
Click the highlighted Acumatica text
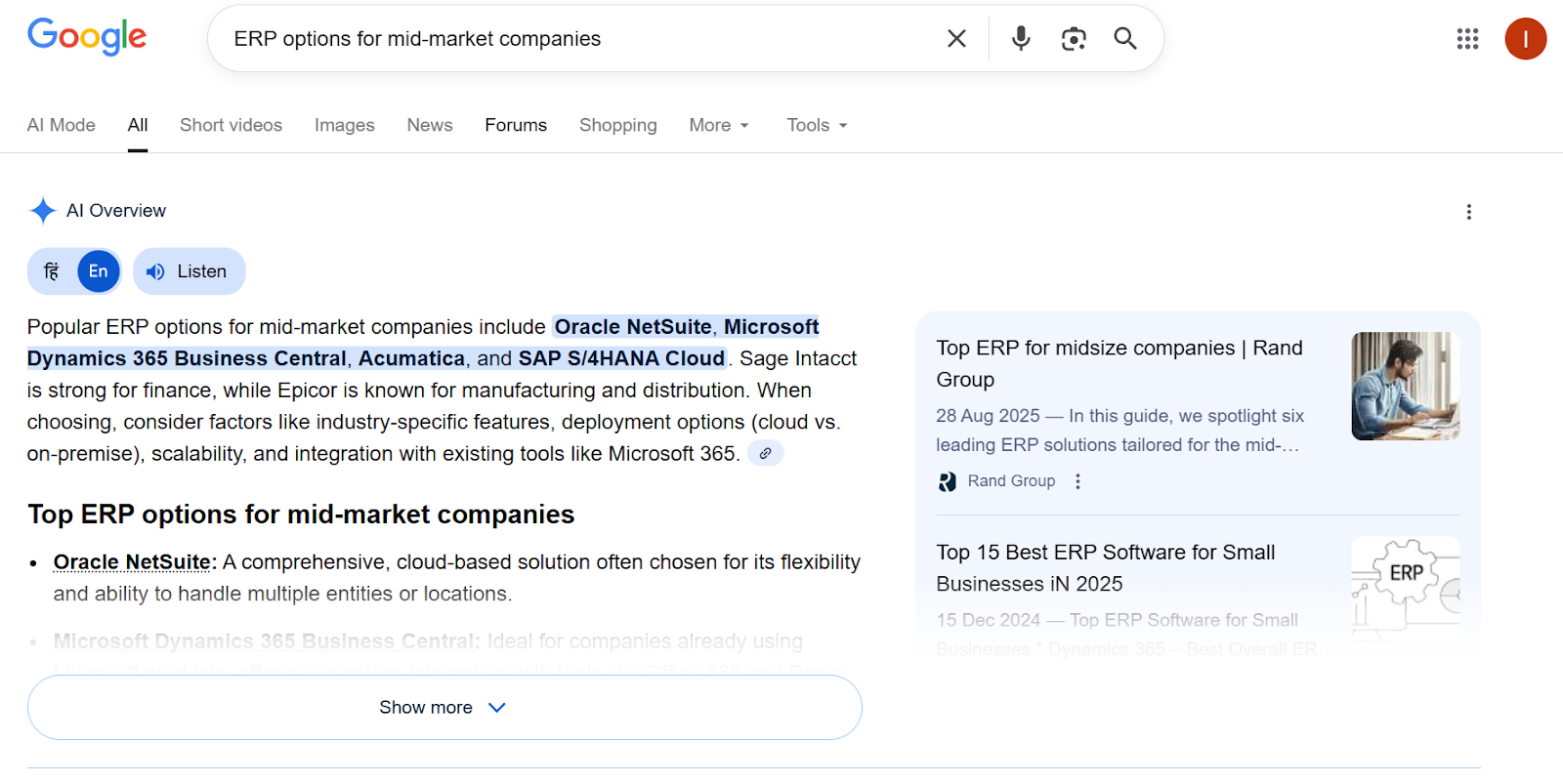[411, 358]
